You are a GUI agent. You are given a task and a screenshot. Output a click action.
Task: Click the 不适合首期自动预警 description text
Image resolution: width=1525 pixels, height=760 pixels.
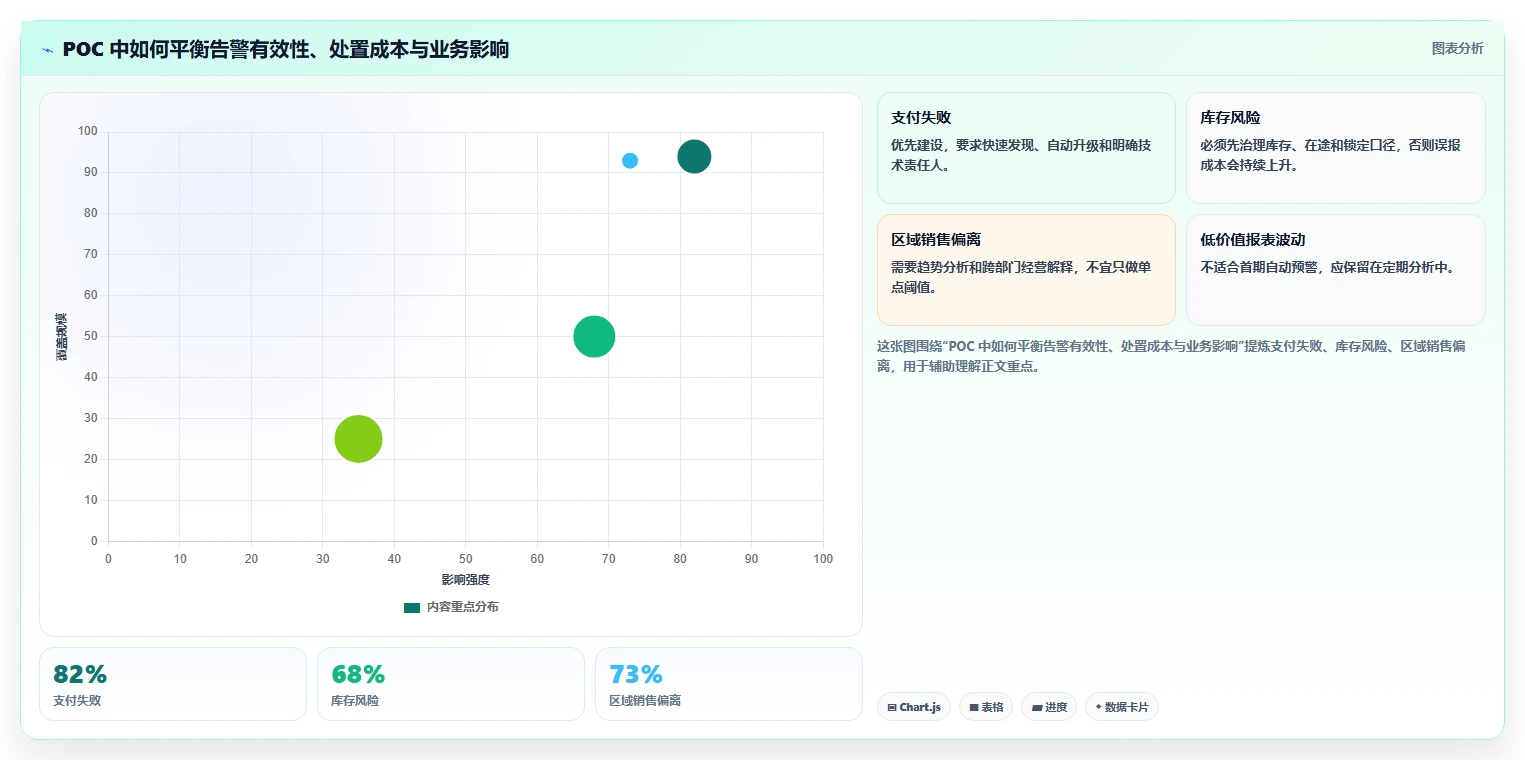point(1327,267)
